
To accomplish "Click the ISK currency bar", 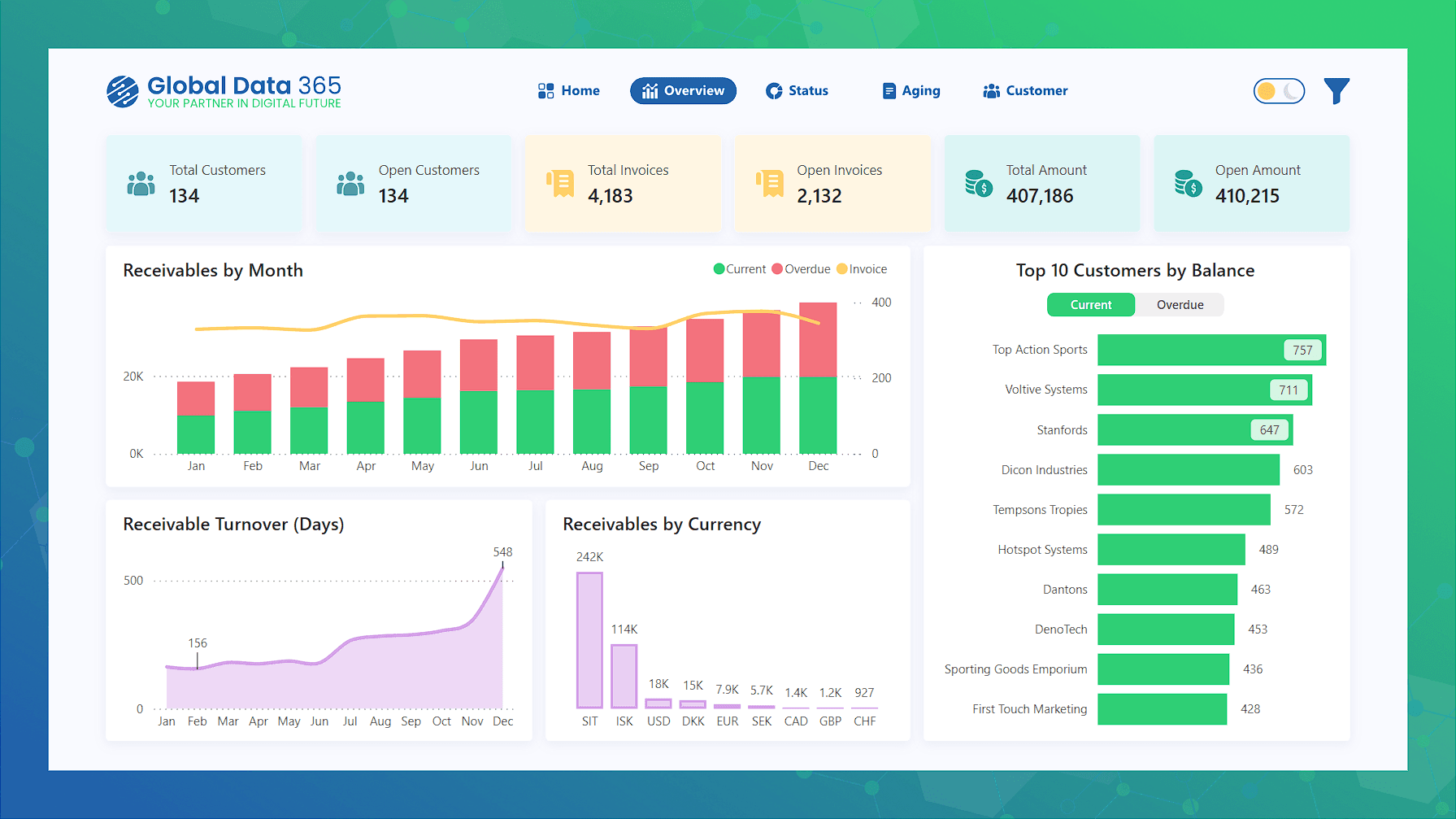I will (x=624, y=676).
